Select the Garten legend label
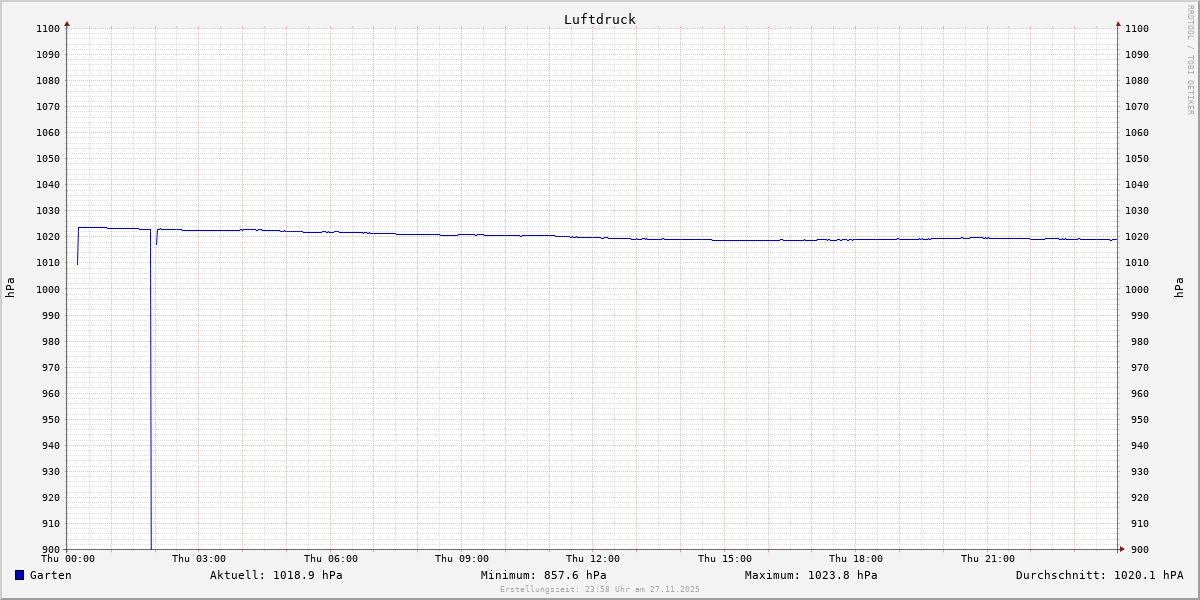The height and width of the screenshot is (600, 1200). (50, 575)
